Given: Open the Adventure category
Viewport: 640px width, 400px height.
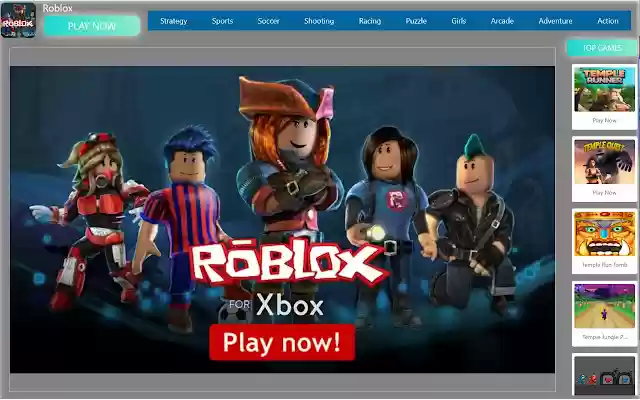Looking at the screenshot, I should coord(555,21).
